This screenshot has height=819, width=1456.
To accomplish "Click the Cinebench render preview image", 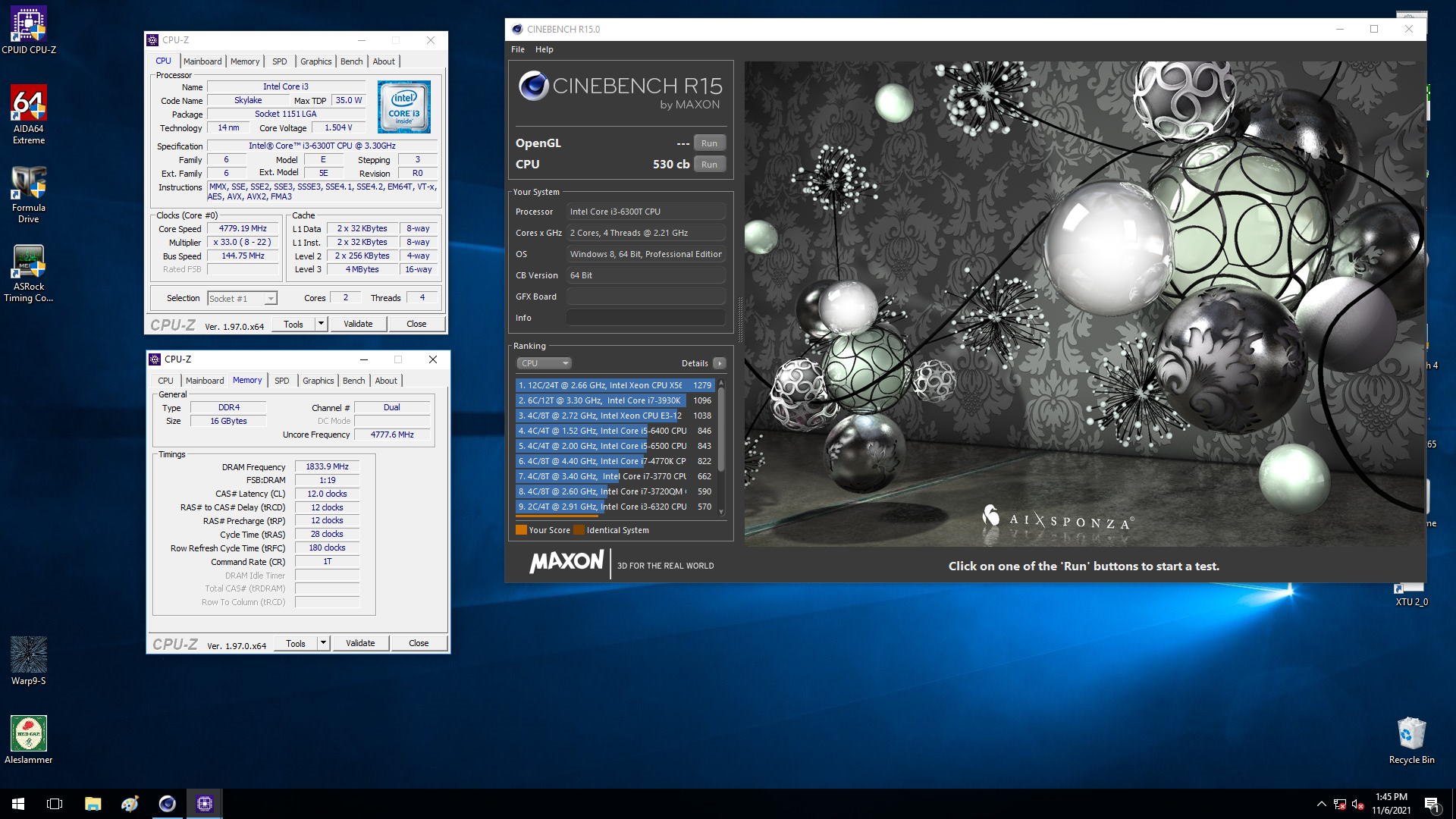I will 1084,303.
